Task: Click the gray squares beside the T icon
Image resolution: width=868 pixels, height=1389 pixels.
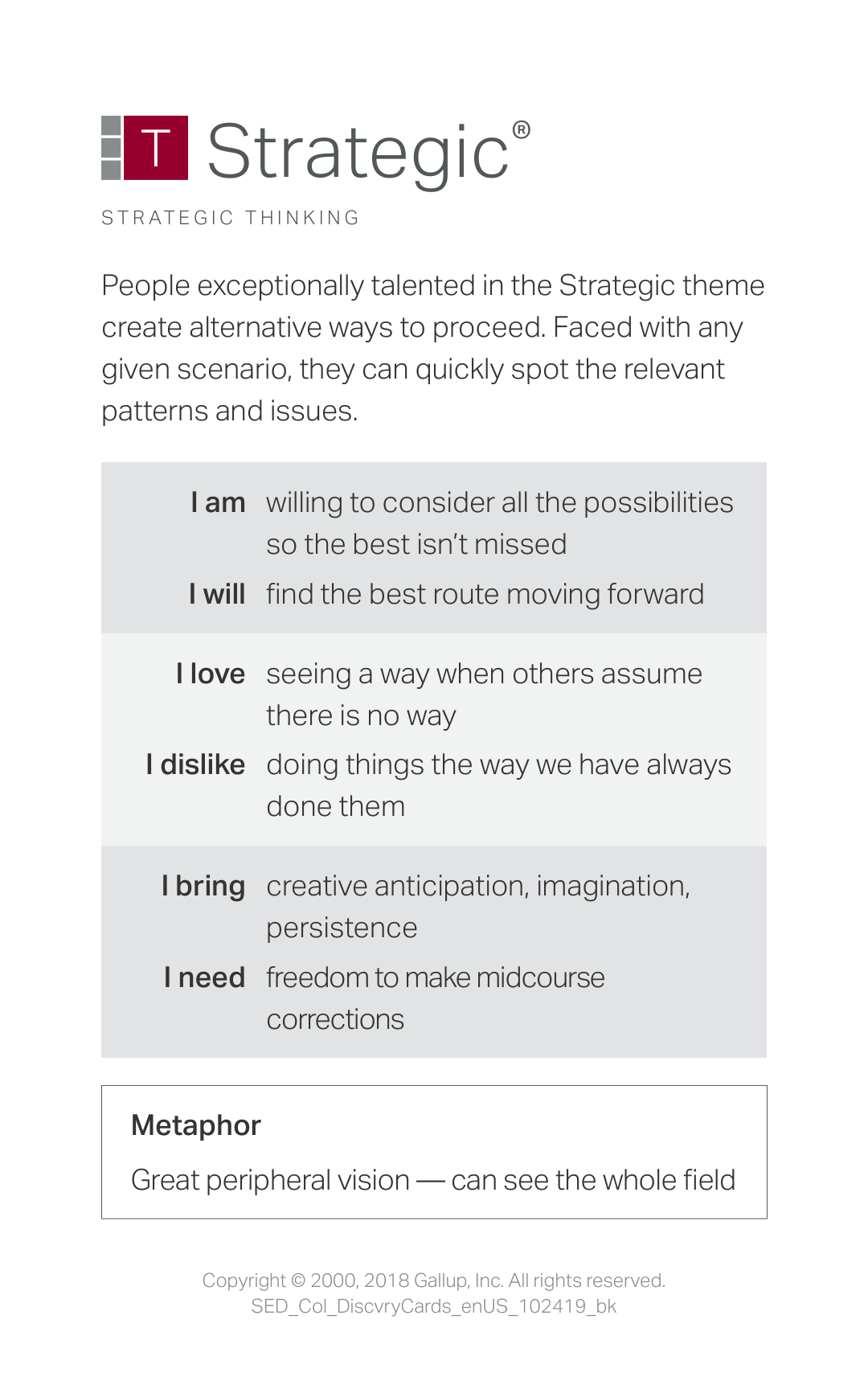Action: coord(111,148)
